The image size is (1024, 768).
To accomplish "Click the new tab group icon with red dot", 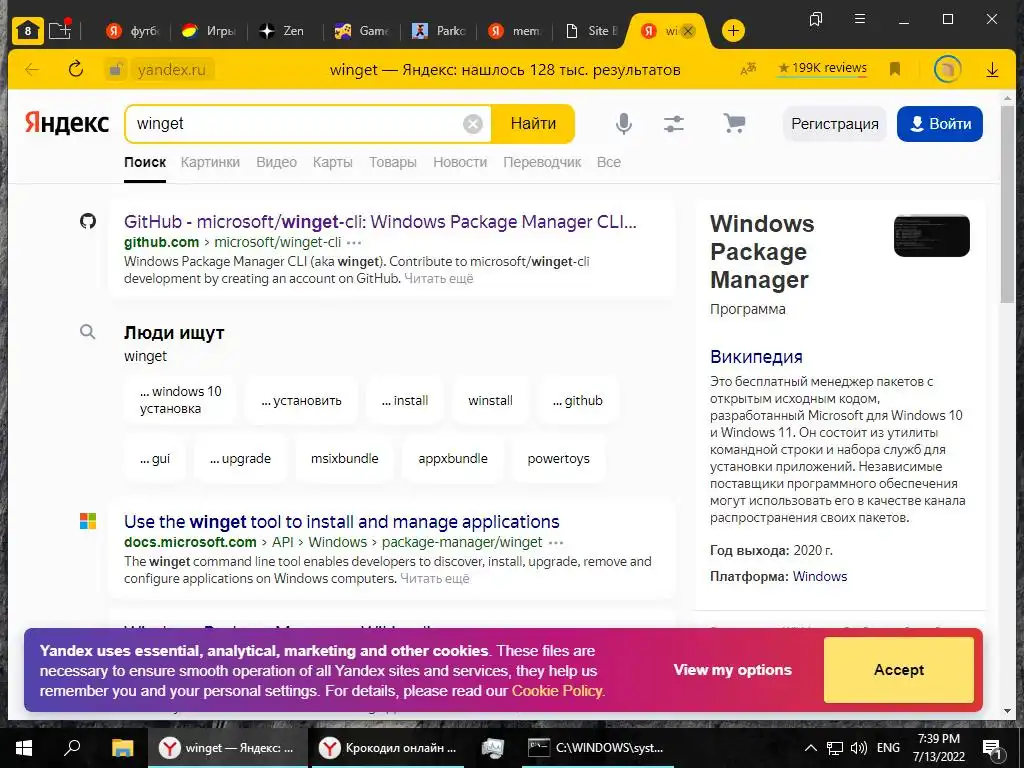I will tap(60, 30).
